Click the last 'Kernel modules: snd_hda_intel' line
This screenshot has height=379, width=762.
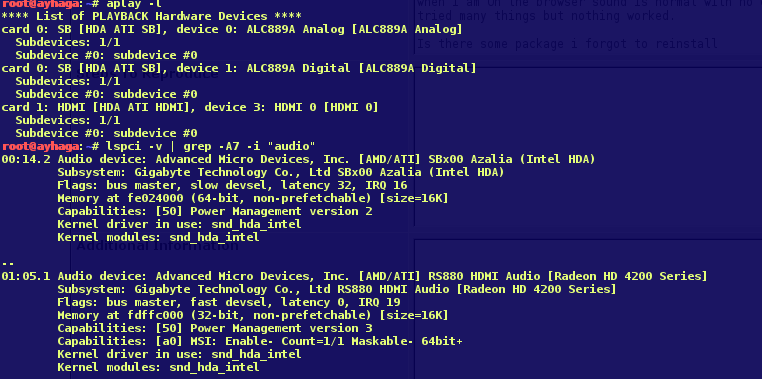tap(158, 367)
